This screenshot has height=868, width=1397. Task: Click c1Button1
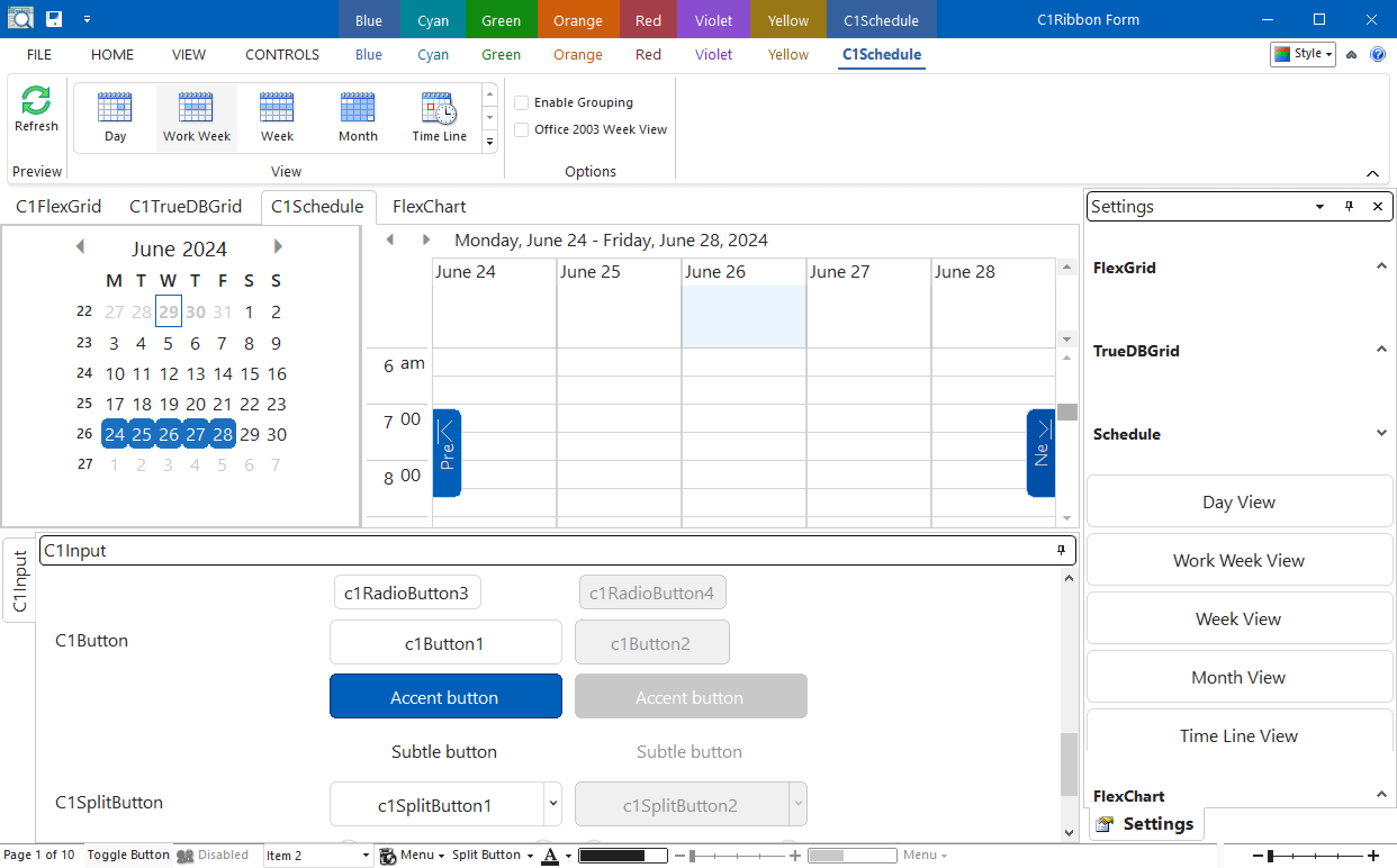point(445,643)
